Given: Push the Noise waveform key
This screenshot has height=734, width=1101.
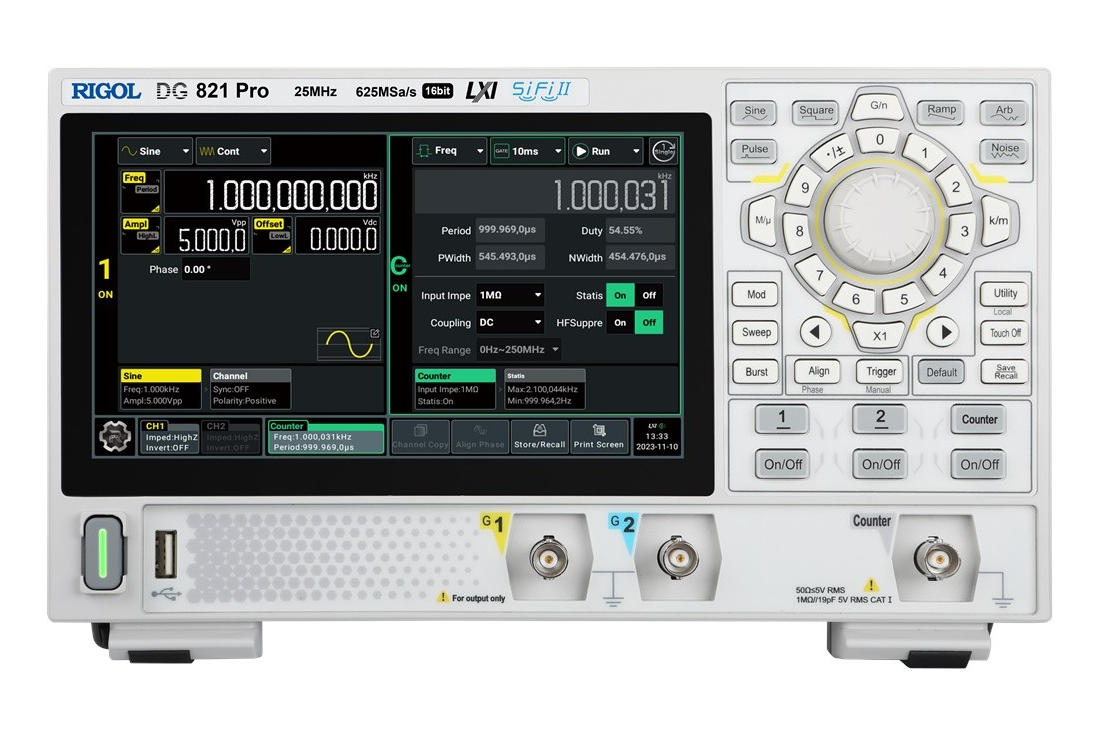Looking at the screenshot, I should pyautogui.click(x=1004, y=150).
